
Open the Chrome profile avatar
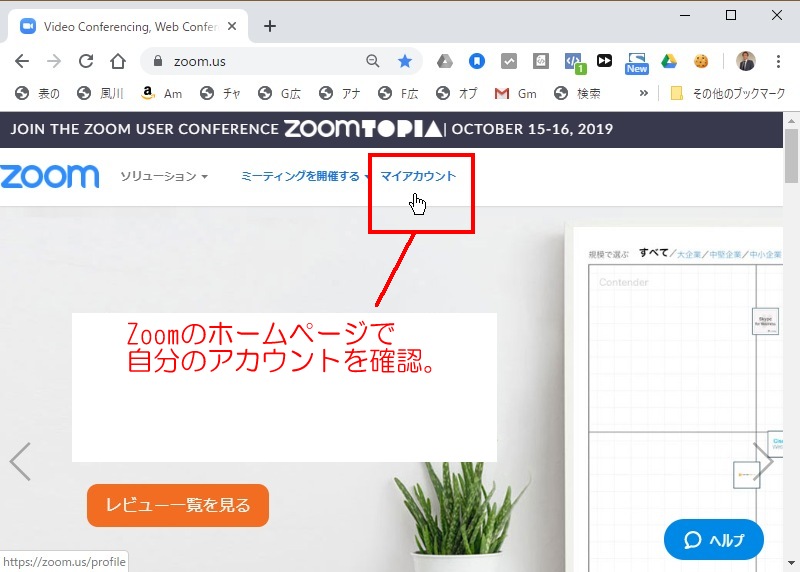[746, 61]
